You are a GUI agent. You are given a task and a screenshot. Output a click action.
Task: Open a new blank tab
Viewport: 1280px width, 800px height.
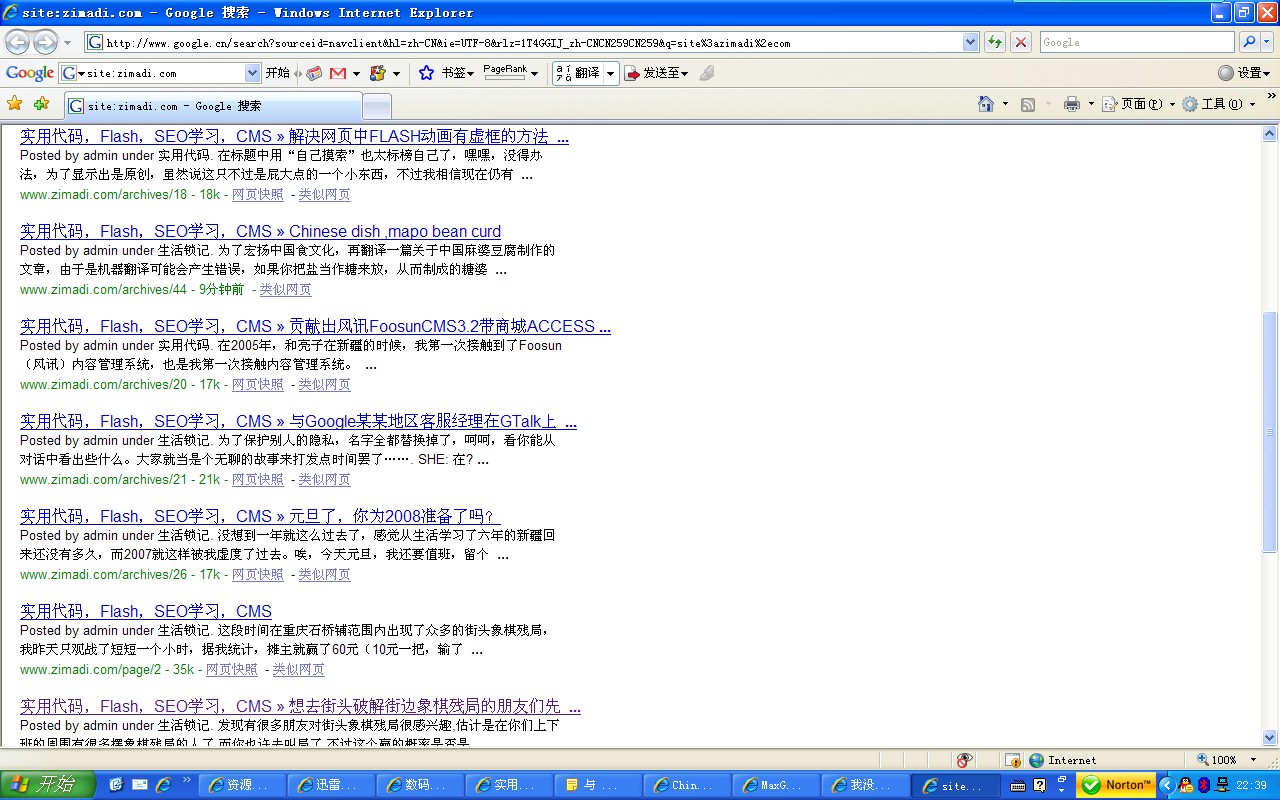(377, 106)
